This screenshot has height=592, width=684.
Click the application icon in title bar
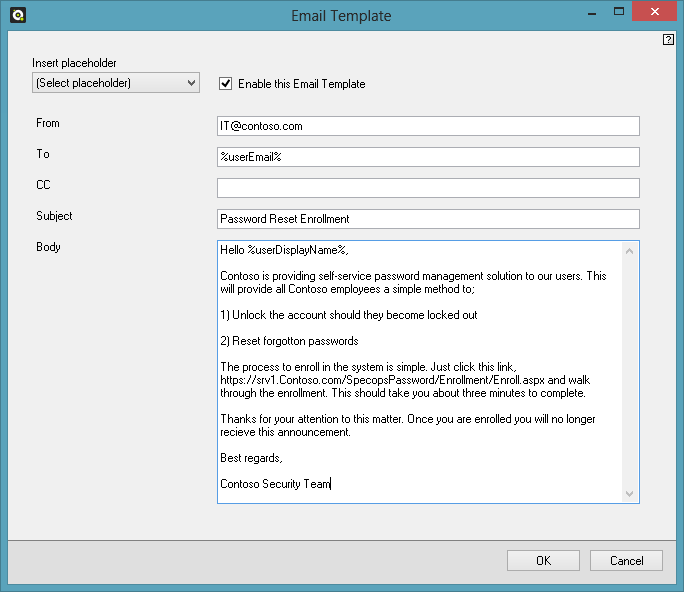click(x=18, y=15)
